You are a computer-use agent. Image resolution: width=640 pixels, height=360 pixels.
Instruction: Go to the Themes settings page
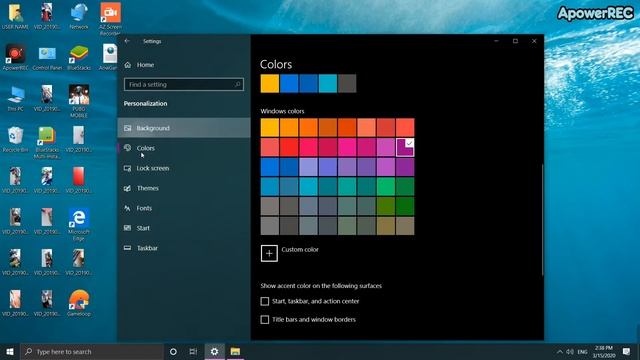coord(184,188)
